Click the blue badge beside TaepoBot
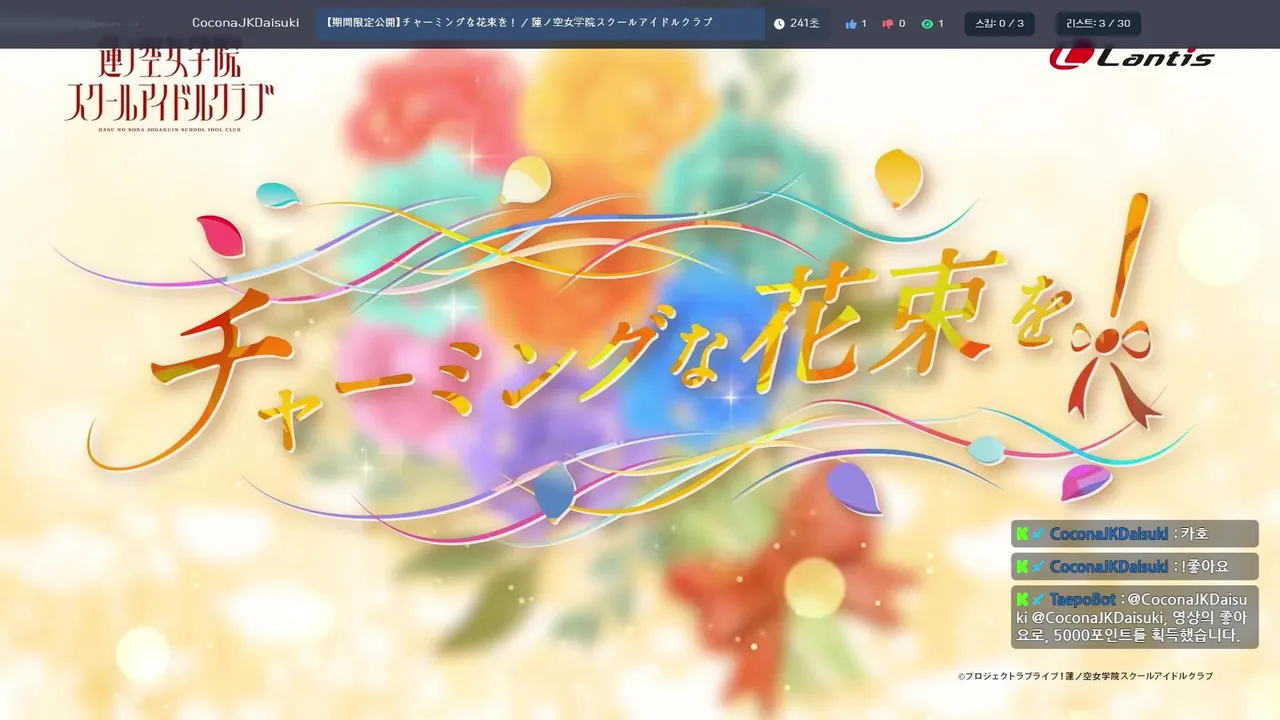The width and height of the screenshot is (1280, 720). (1038, 599)
